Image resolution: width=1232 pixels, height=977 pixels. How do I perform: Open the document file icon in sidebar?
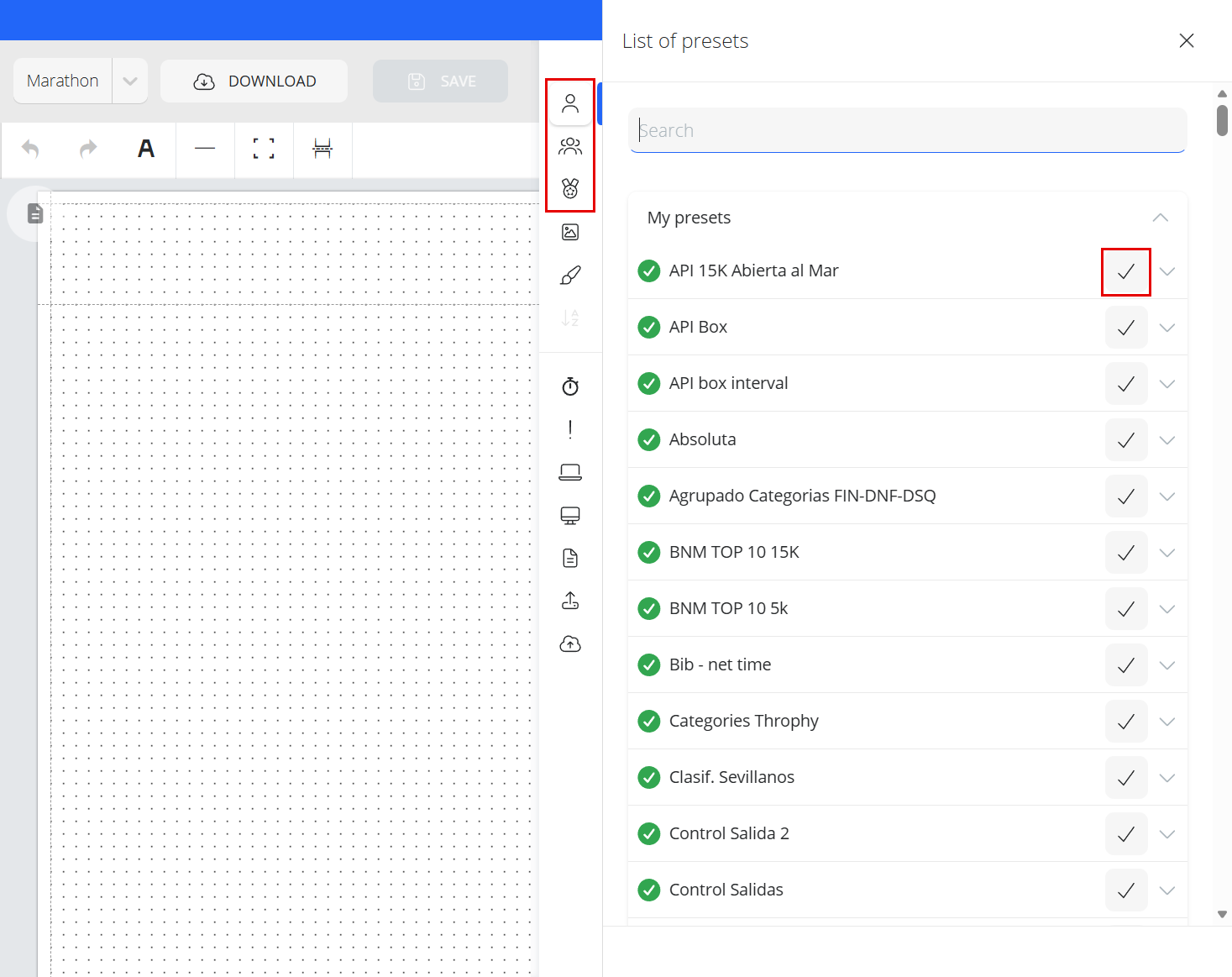(x=570, y=558)
